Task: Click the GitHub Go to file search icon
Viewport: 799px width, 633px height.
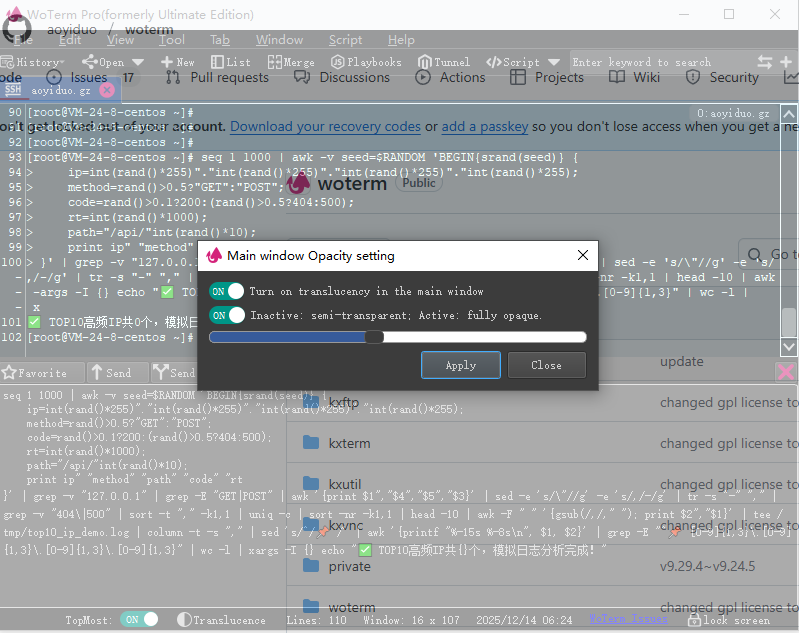Action: coord(755,254)
